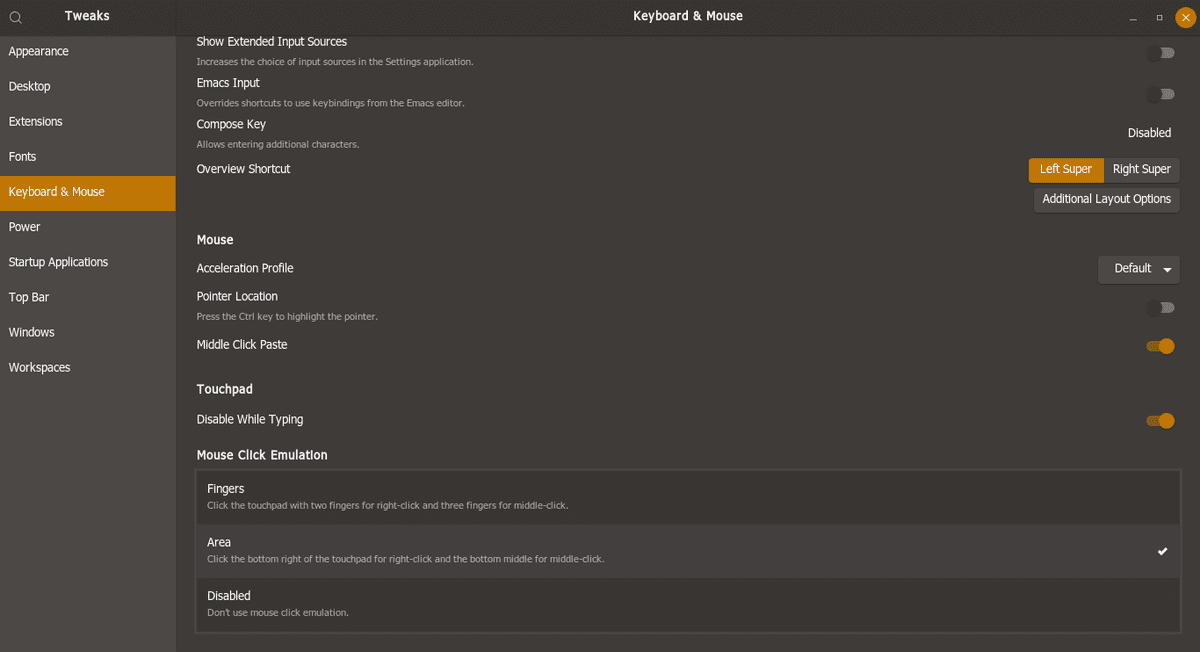Open Additional Layout Options
This screenshot has height=652, width=1200.
tap(1107, 199)
